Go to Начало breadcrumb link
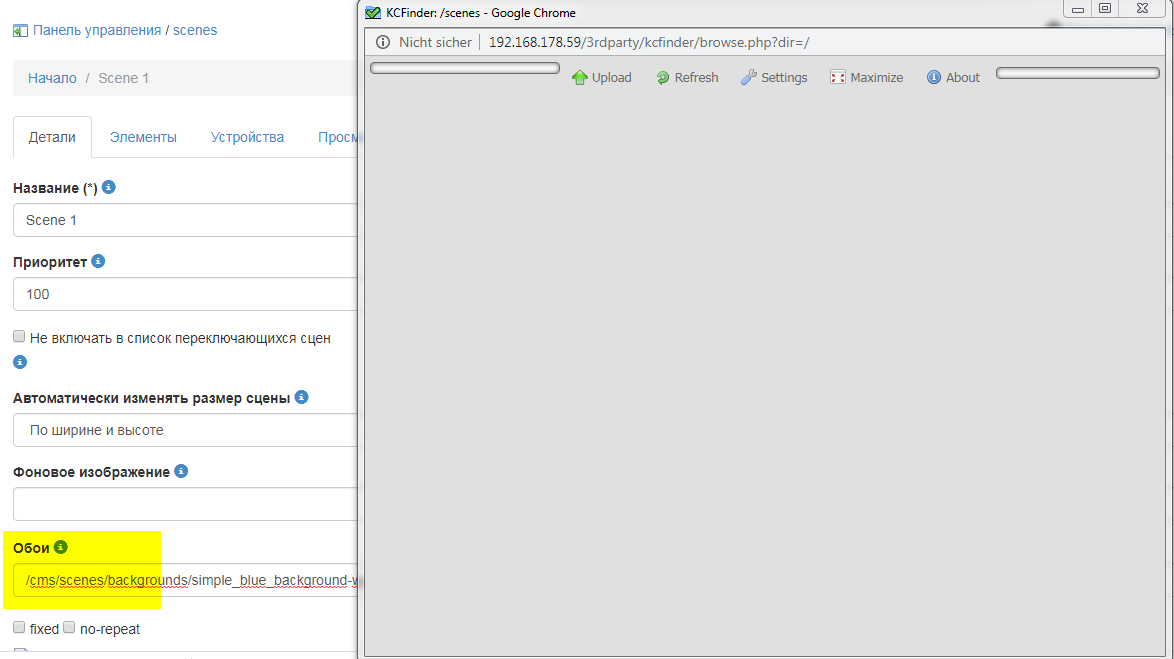This screenshot has height=659, width=1174. point(52,78)
